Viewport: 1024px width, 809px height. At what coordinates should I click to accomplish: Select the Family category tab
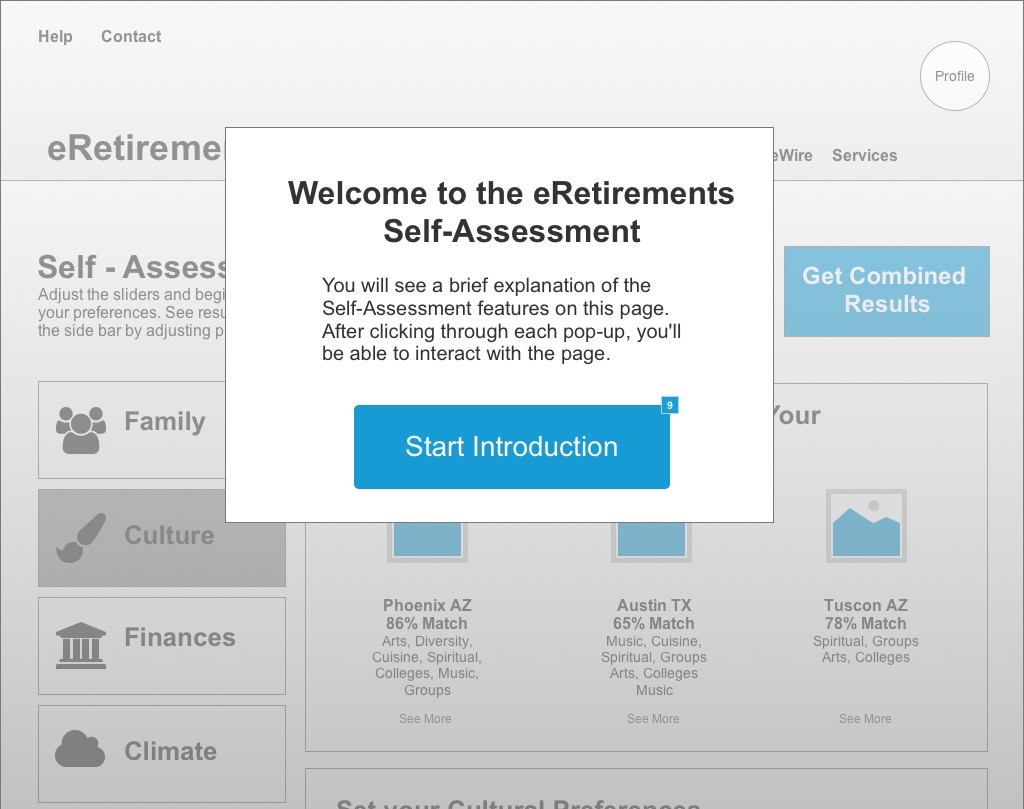point(165,422)
